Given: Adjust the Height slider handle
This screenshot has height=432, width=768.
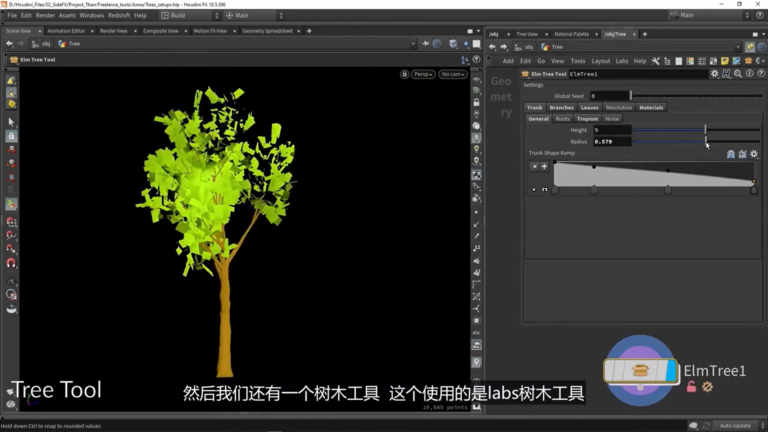Looking at the screenshot, I should pos(705,130).
